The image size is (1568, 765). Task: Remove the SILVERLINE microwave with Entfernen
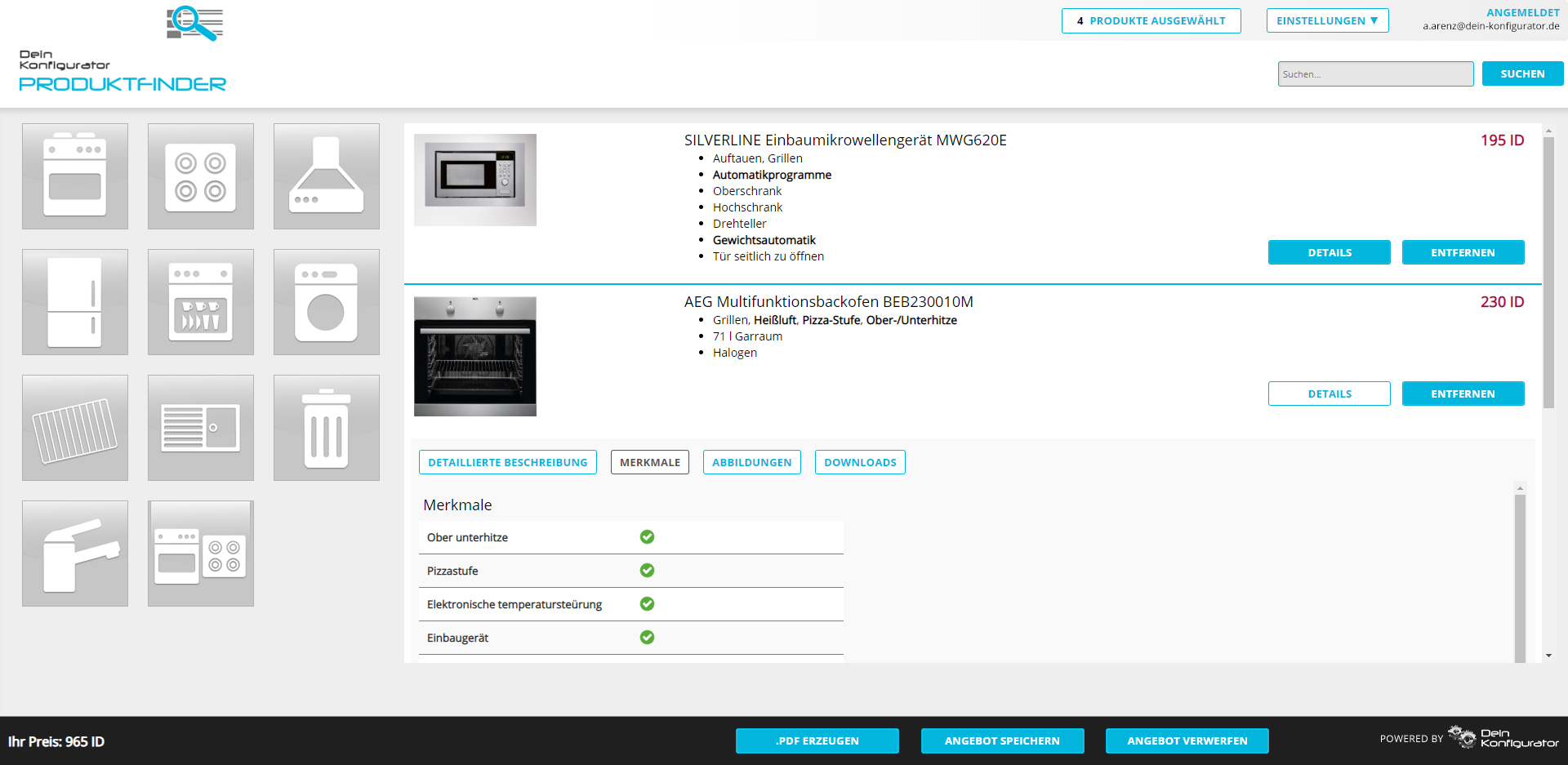point(1463,253)
